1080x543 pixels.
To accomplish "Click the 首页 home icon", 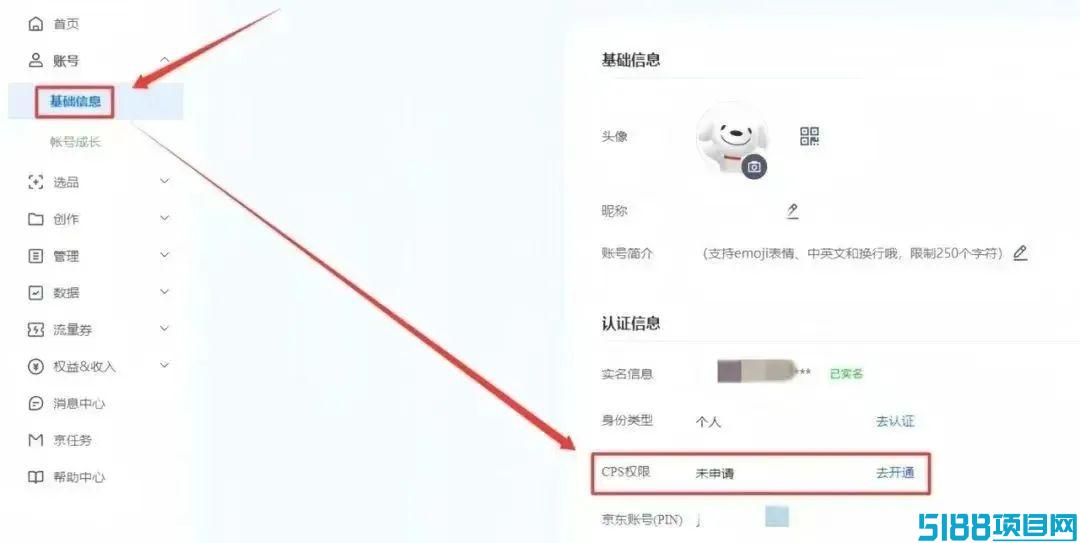I will [35, 23].
